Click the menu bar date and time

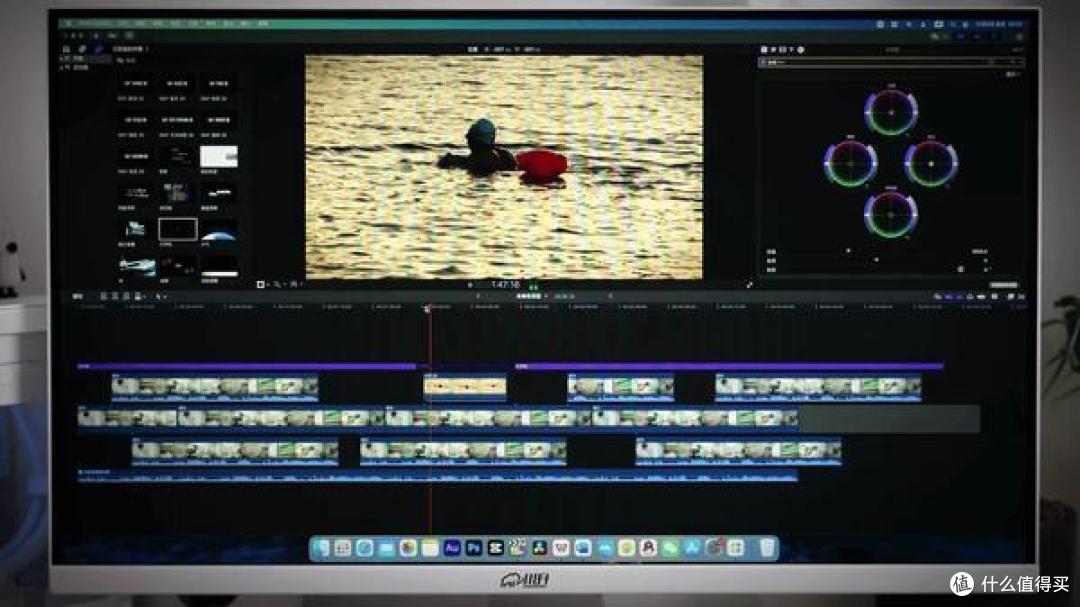tap(999, 24)
